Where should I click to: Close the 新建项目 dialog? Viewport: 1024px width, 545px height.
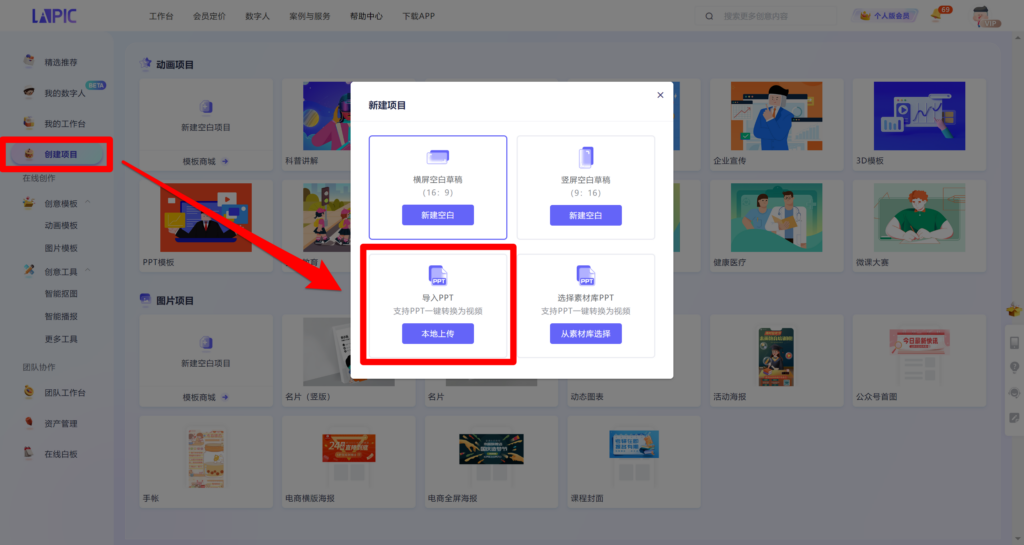tap(660, 95)
